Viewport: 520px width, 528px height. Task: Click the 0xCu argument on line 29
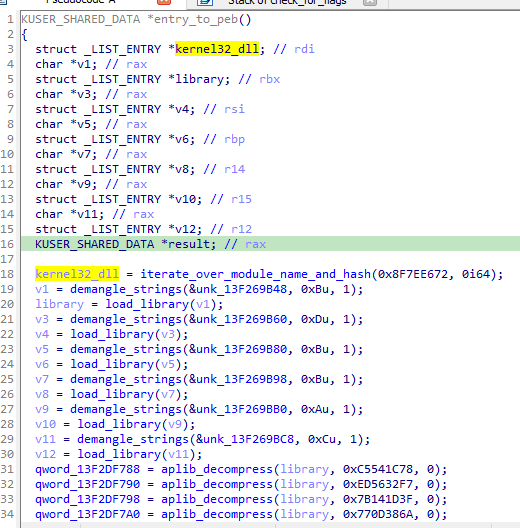point(322,439)
